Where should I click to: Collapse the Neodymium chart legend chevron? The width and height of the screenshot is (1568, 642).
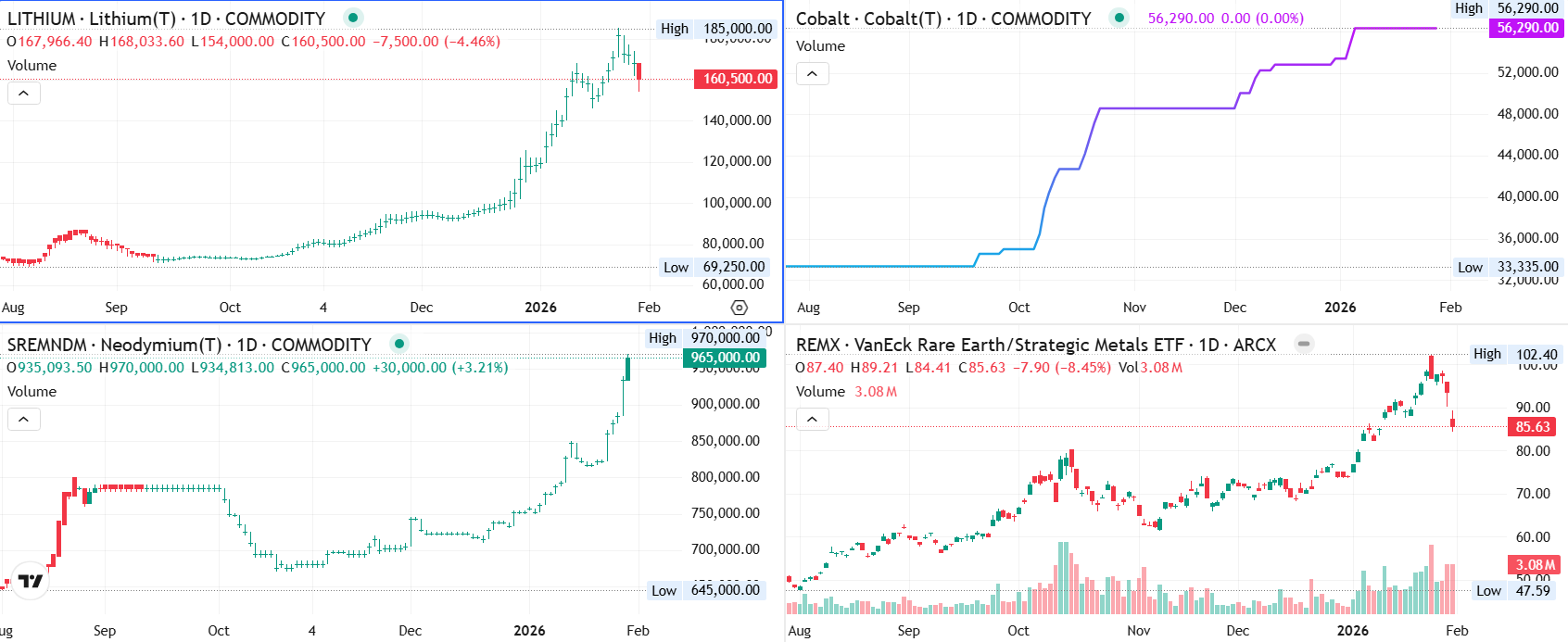(x=24, y=419)
